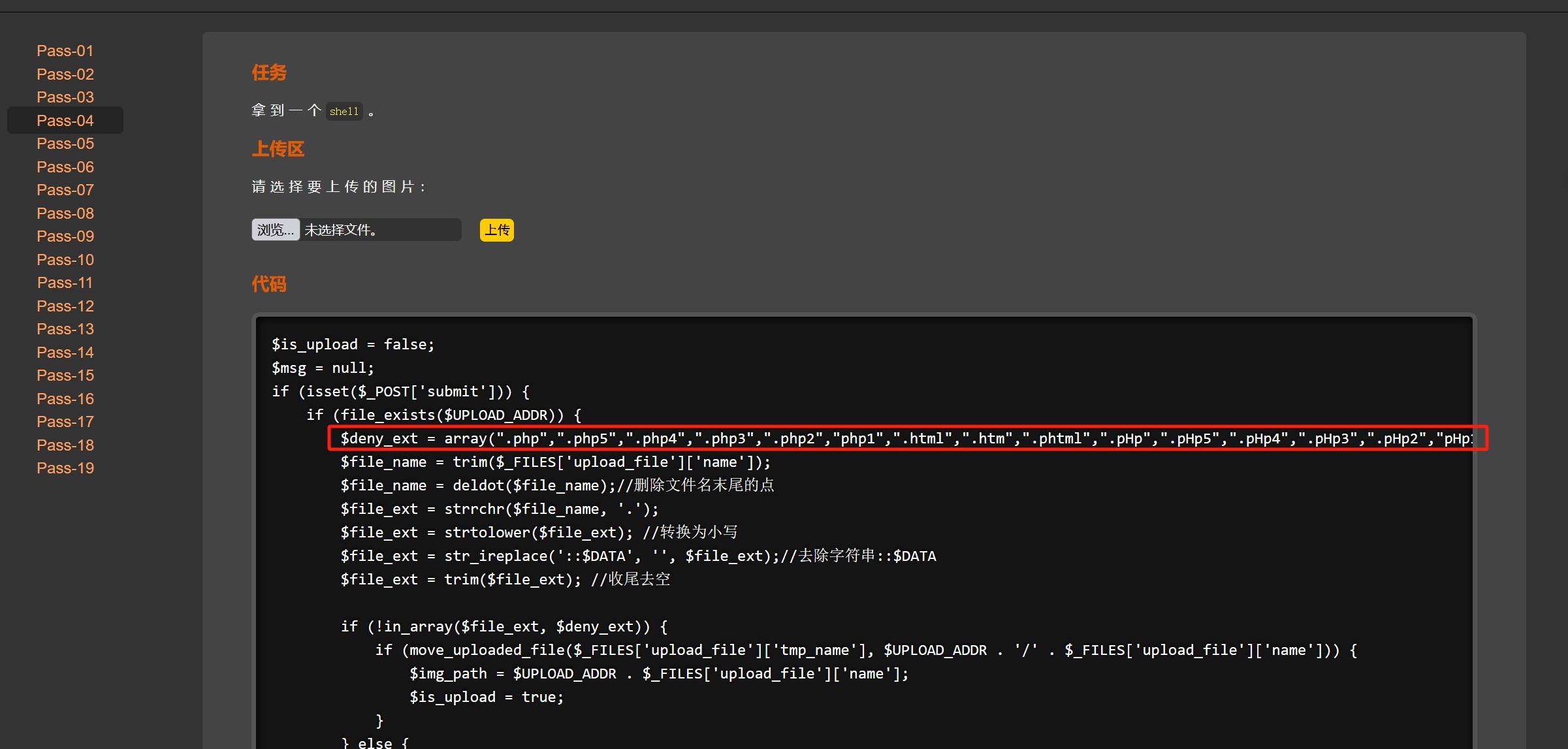Switch to Pass-13
This screenshot has height=749, width=1568.
(x=65, y=329)
